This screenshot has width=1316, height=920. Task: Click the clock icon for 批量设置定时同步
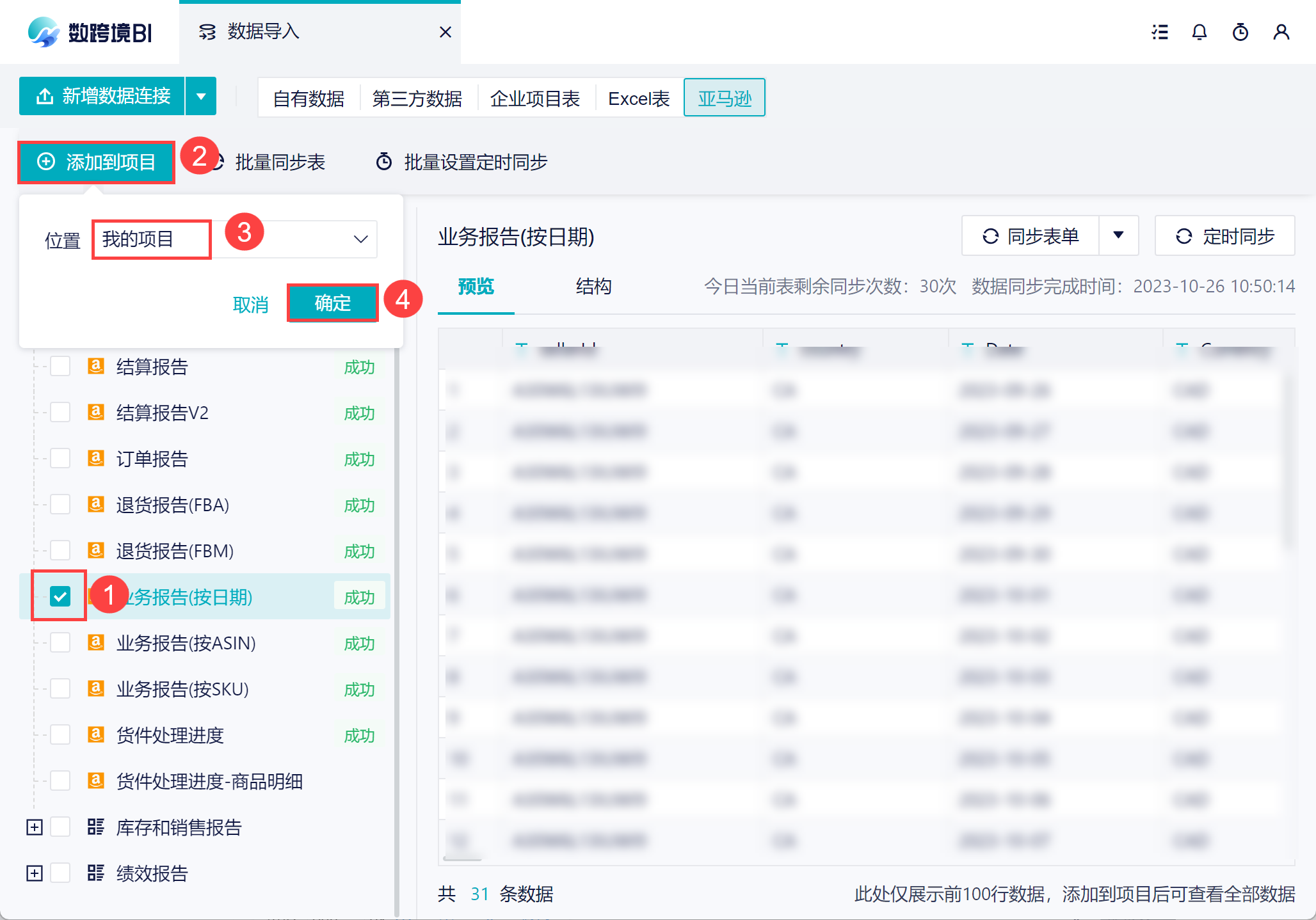[384, 162]
